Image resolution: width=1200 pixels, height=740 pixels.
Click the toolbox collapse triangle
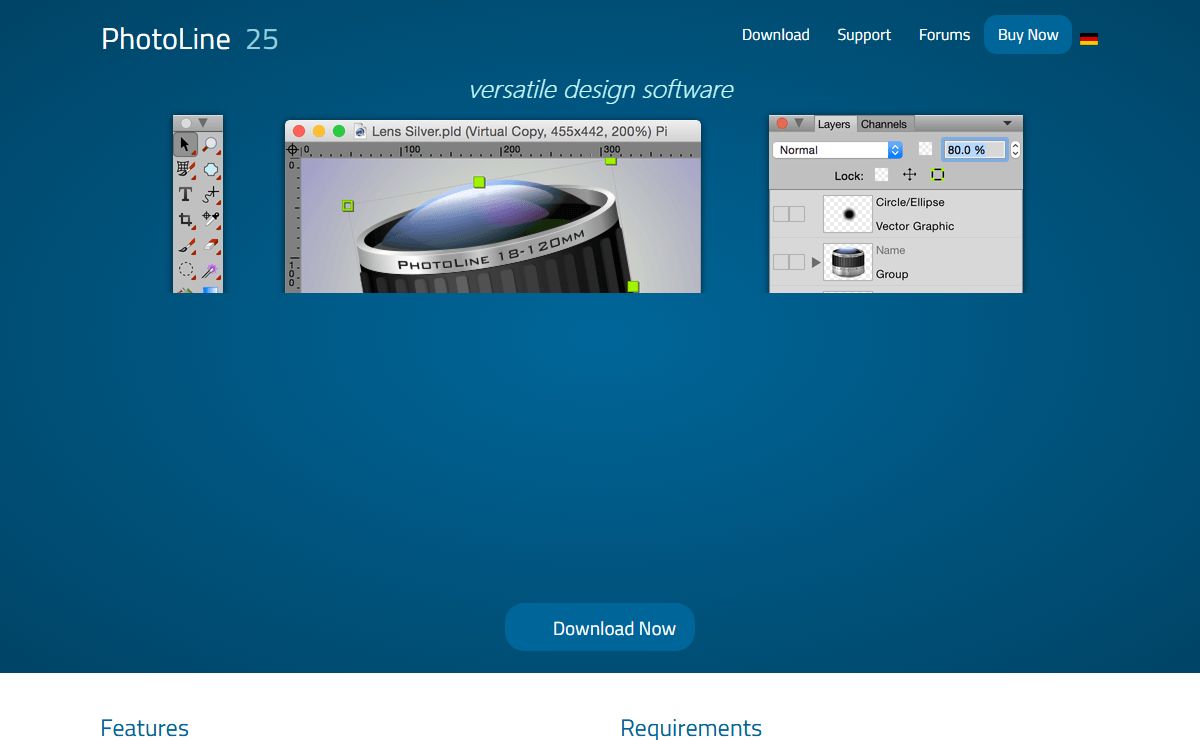203,123
